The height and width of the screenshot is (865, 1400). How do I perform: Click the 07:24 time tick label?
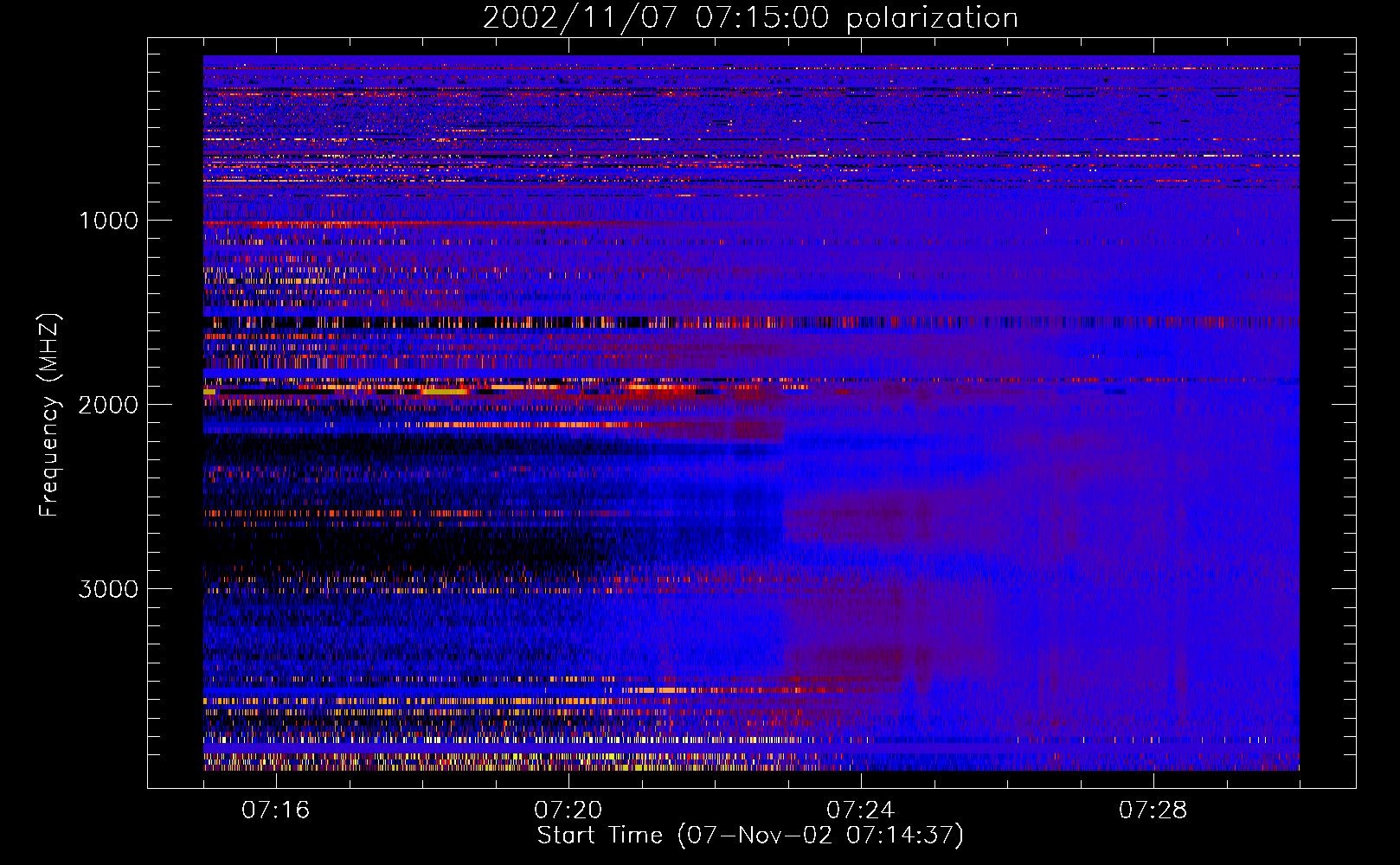tap(861, 811)
